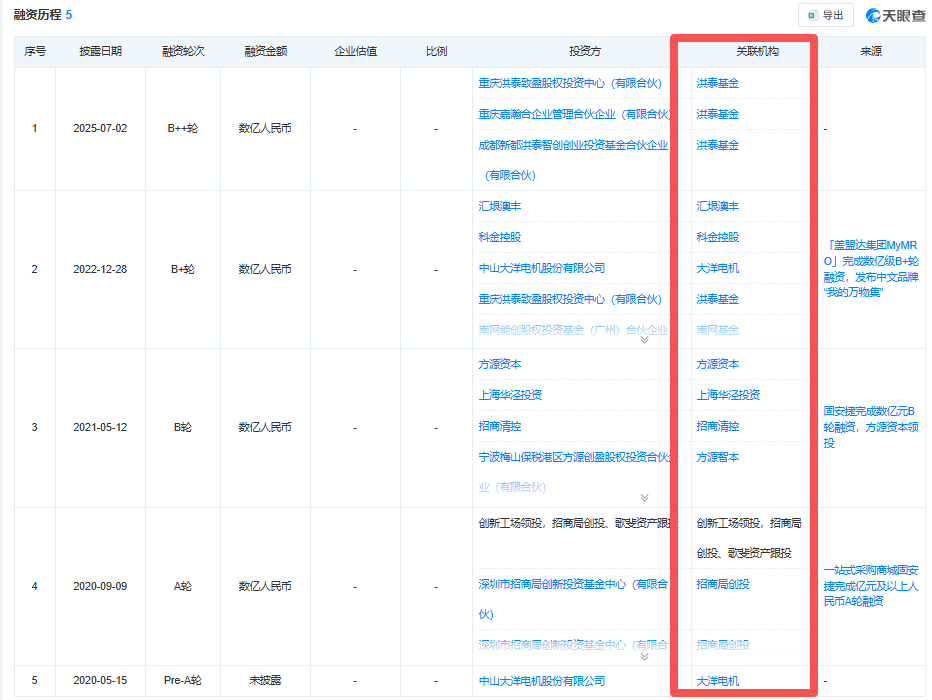This screenshot has width=932, height=700.
Task: Click the 比例 column header
Action: point(436,51)
